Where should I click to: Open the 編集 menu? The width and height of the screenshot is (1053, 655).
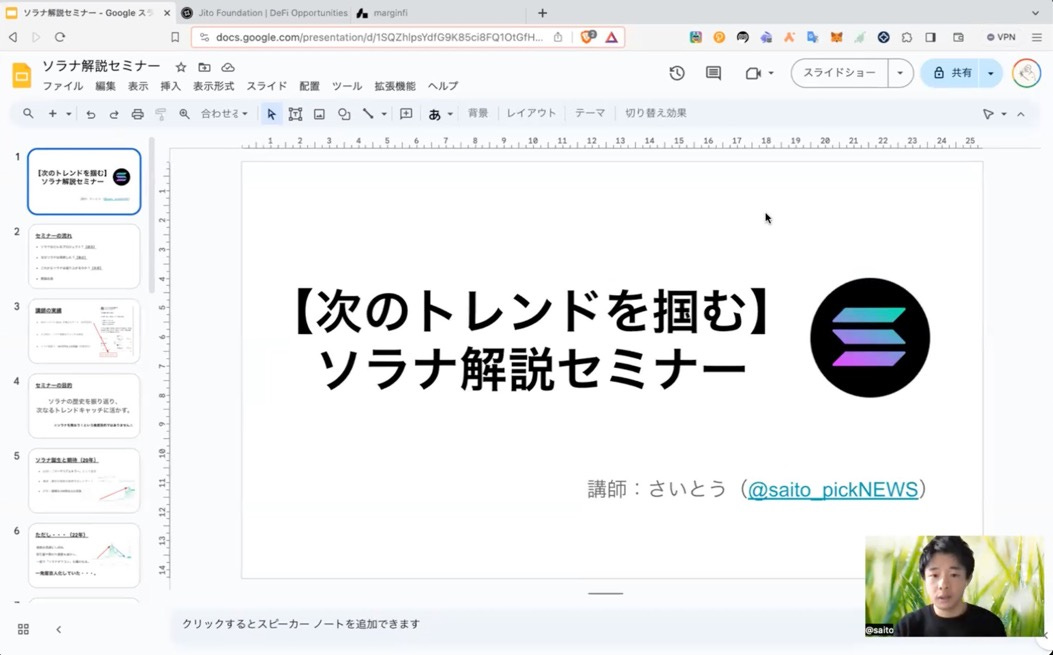coord(105,86)
